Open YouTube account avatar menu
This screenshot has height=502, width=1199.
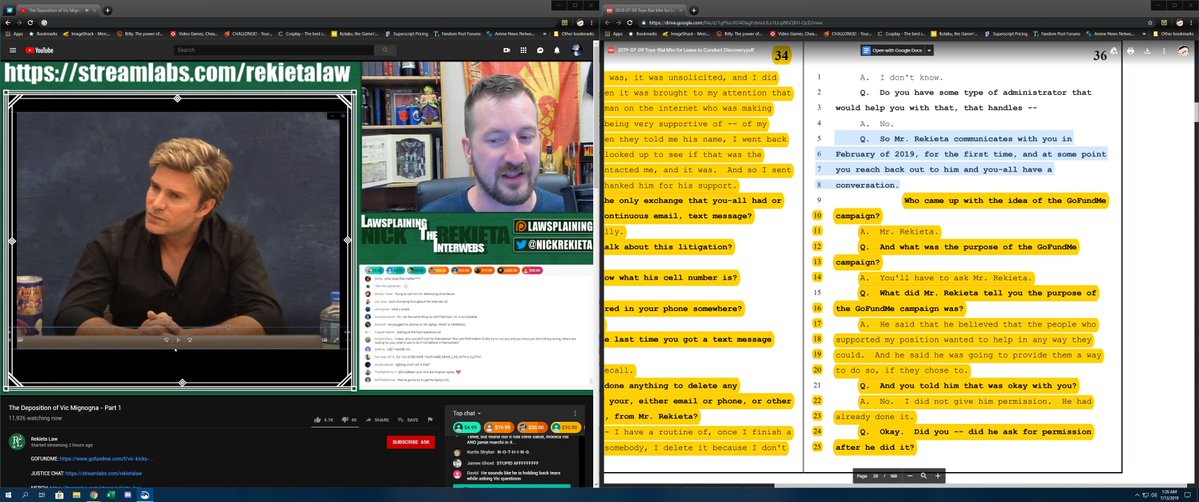[577, 51]
